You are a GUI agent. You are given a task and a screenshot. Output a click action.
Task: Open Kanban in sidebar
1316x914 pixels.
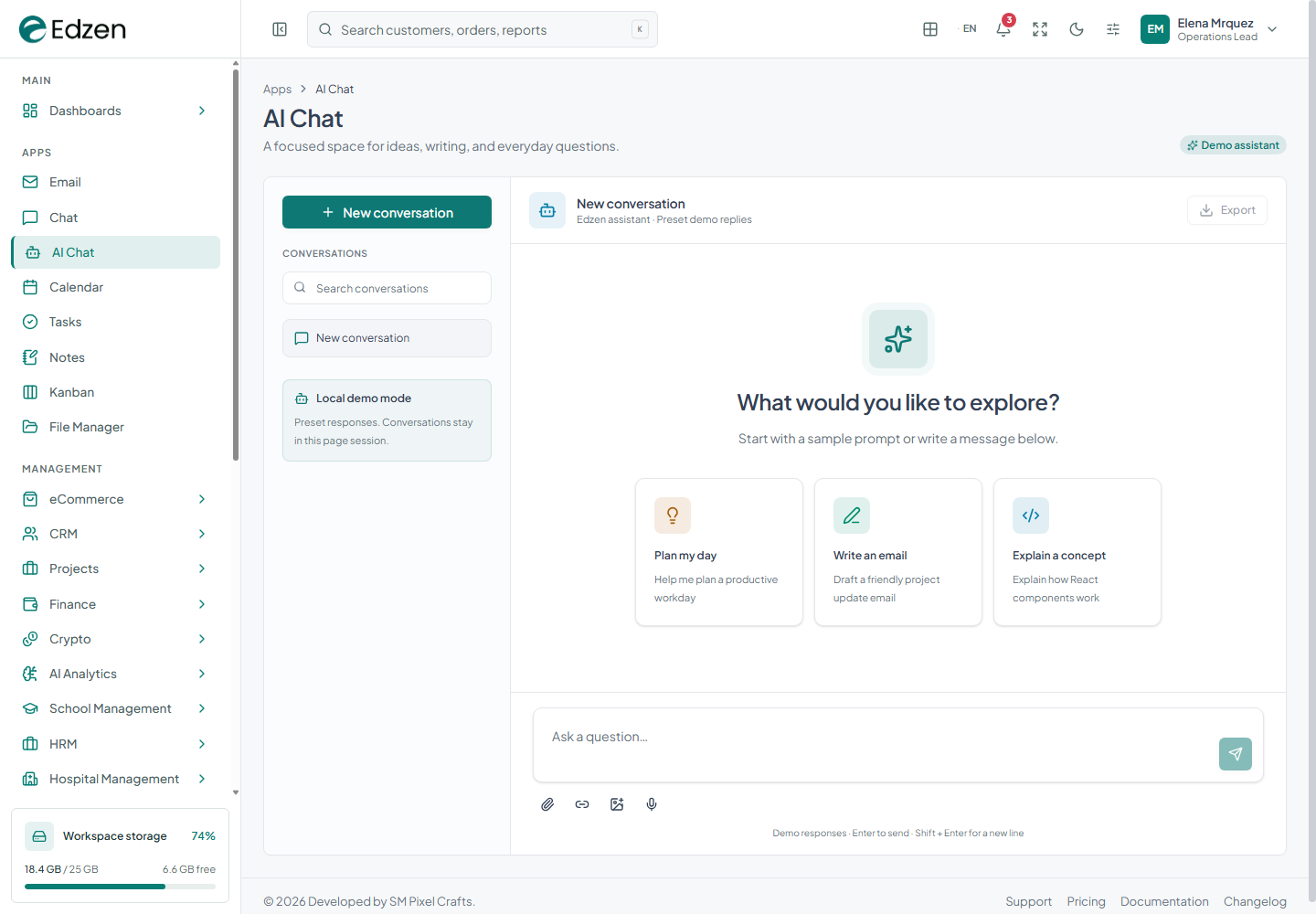click(x=115, y=392)
